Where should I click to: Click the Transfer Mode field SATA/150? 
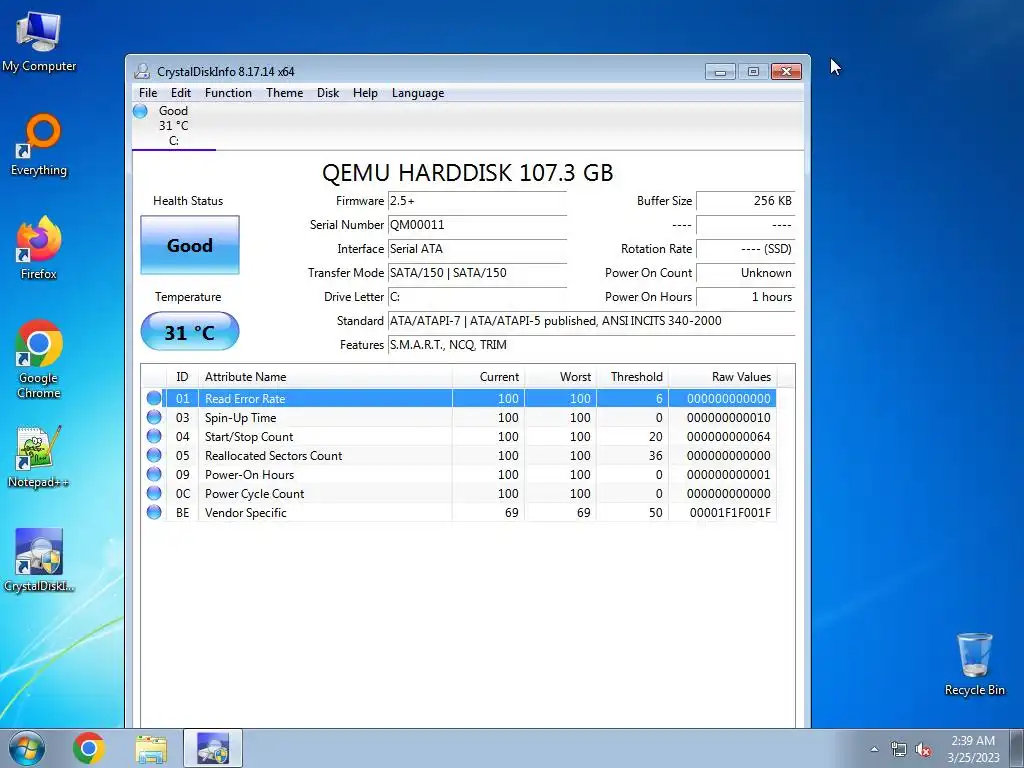[477, 273]
